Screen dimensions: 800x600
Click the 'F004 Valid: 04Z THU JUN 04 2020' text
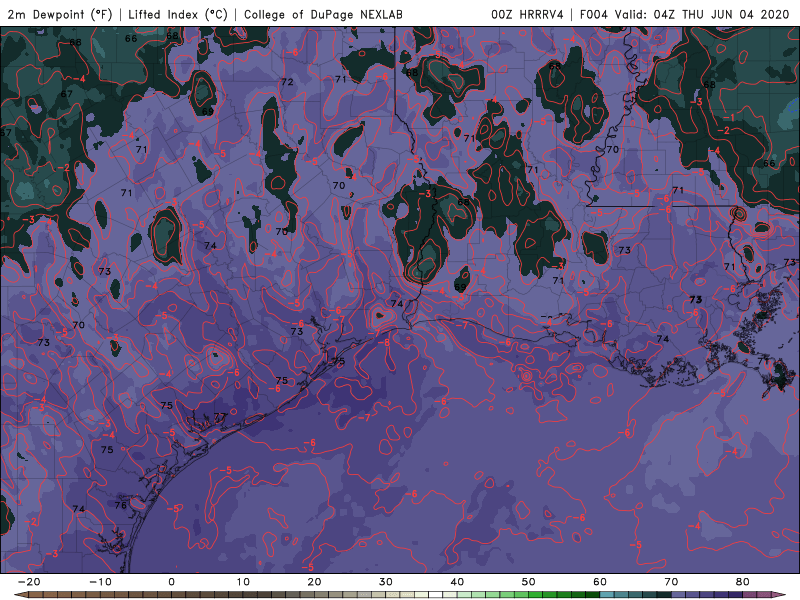pyautogui.click(x=685, y=14)
